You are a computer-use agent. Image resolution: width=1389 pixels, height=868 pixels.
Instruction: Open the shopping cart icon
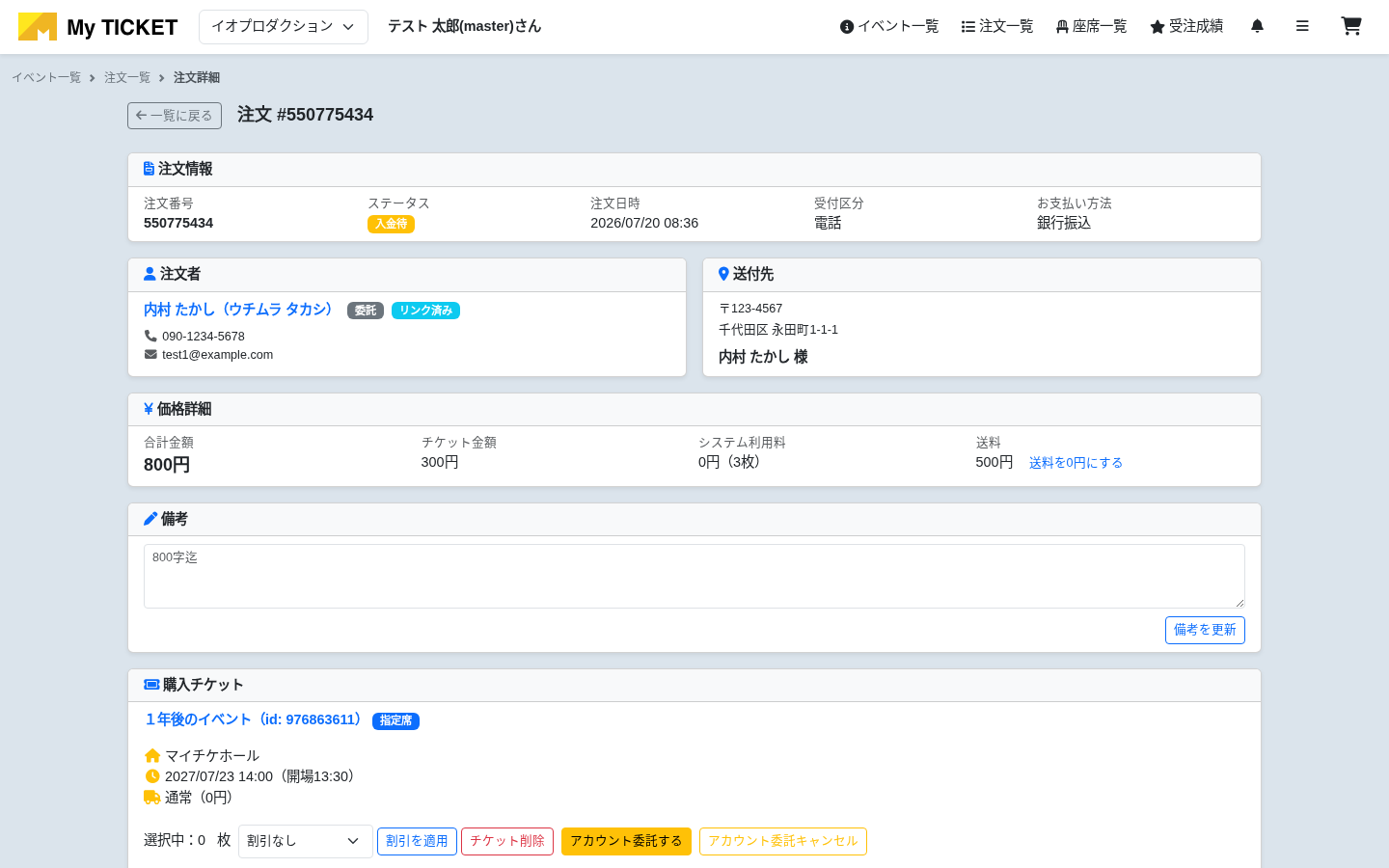pos(1351,26)
